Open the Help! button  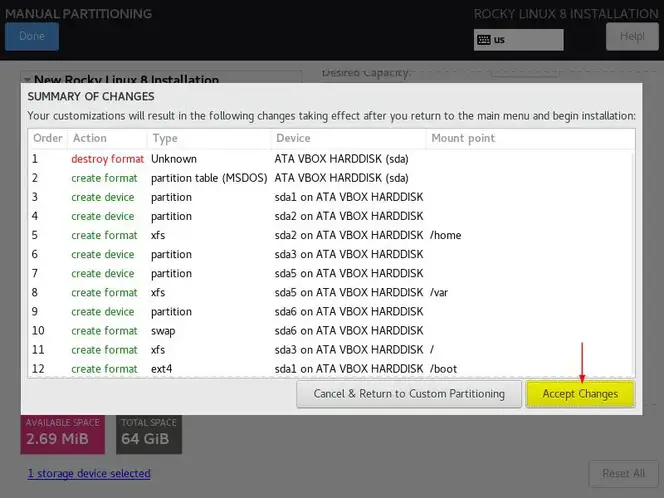pyautogui.click(x=632, y=36)
